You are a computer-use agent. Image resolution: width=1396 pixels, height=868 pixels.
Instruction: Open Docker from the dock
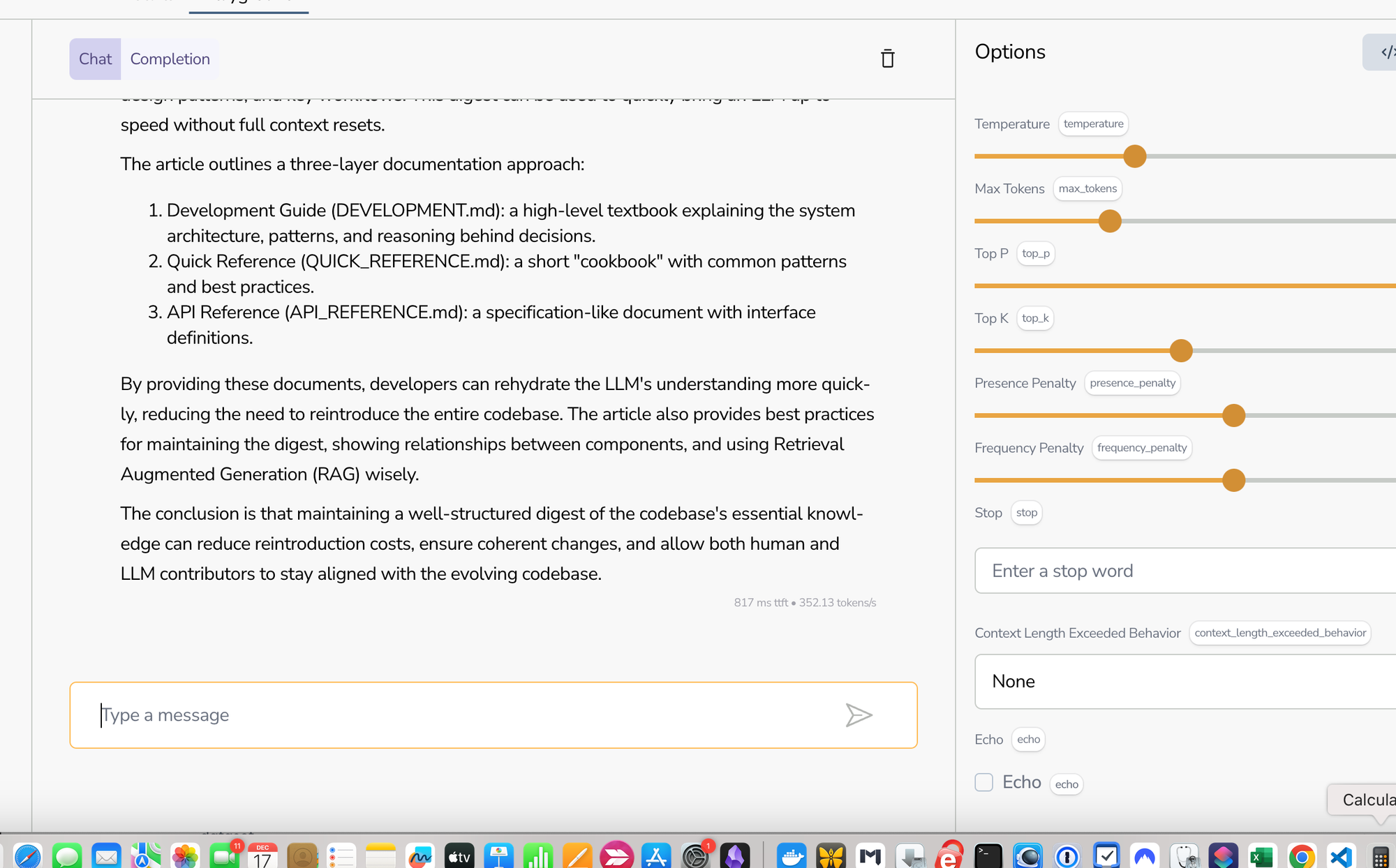(792, 855)
